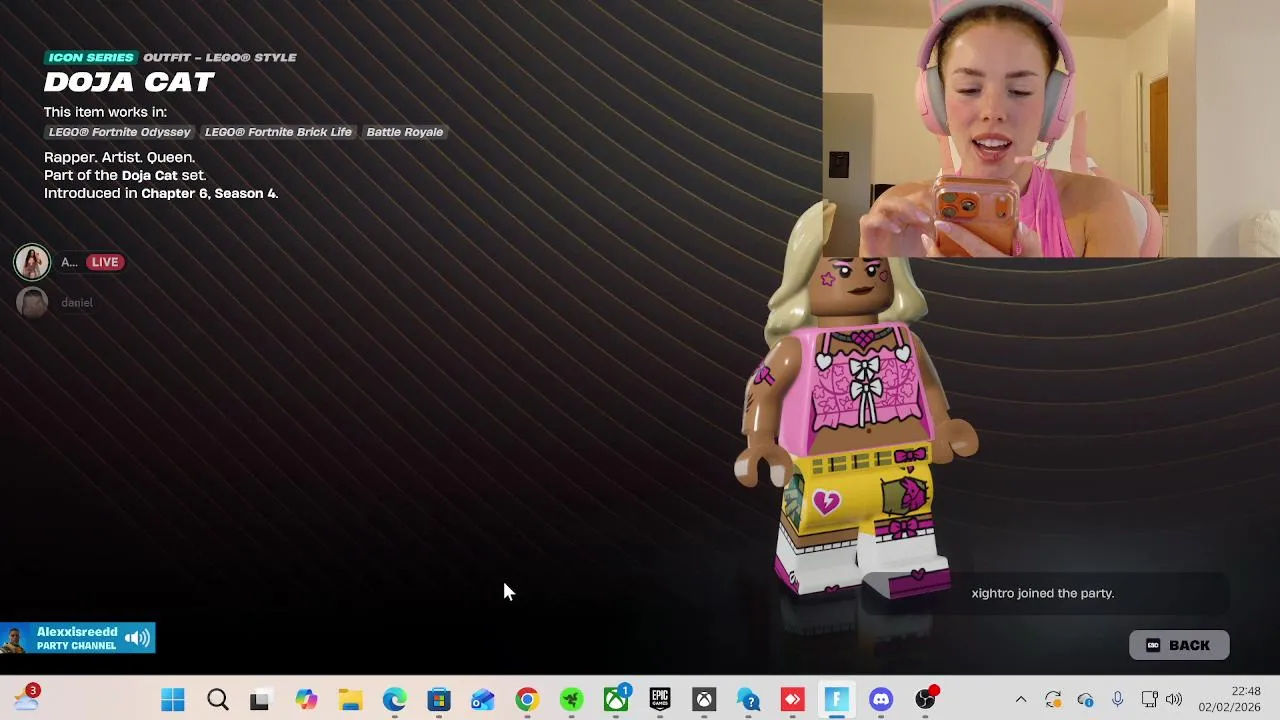Select the Battle Royale tag
Screen dimensions: 1280x720
[404, 132]
